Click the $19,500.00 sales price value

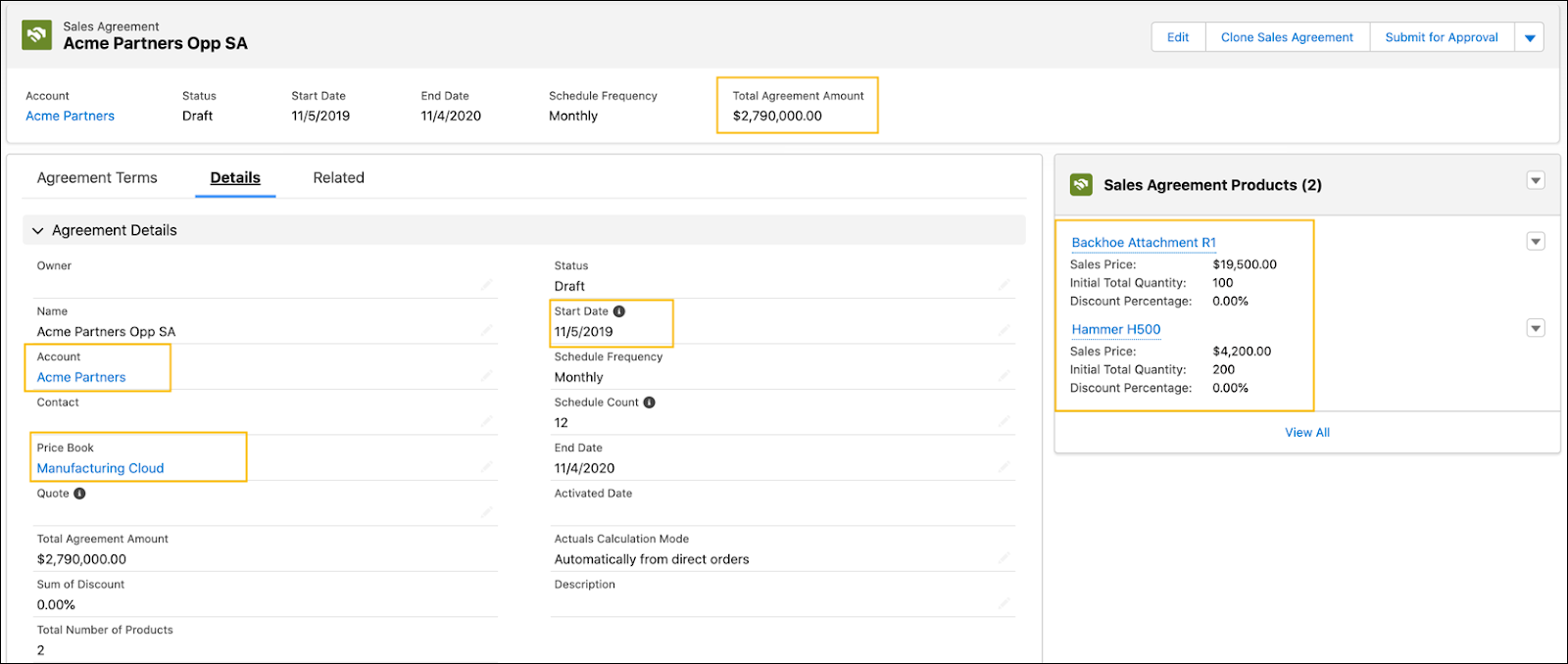click(x=1245, y=264)
